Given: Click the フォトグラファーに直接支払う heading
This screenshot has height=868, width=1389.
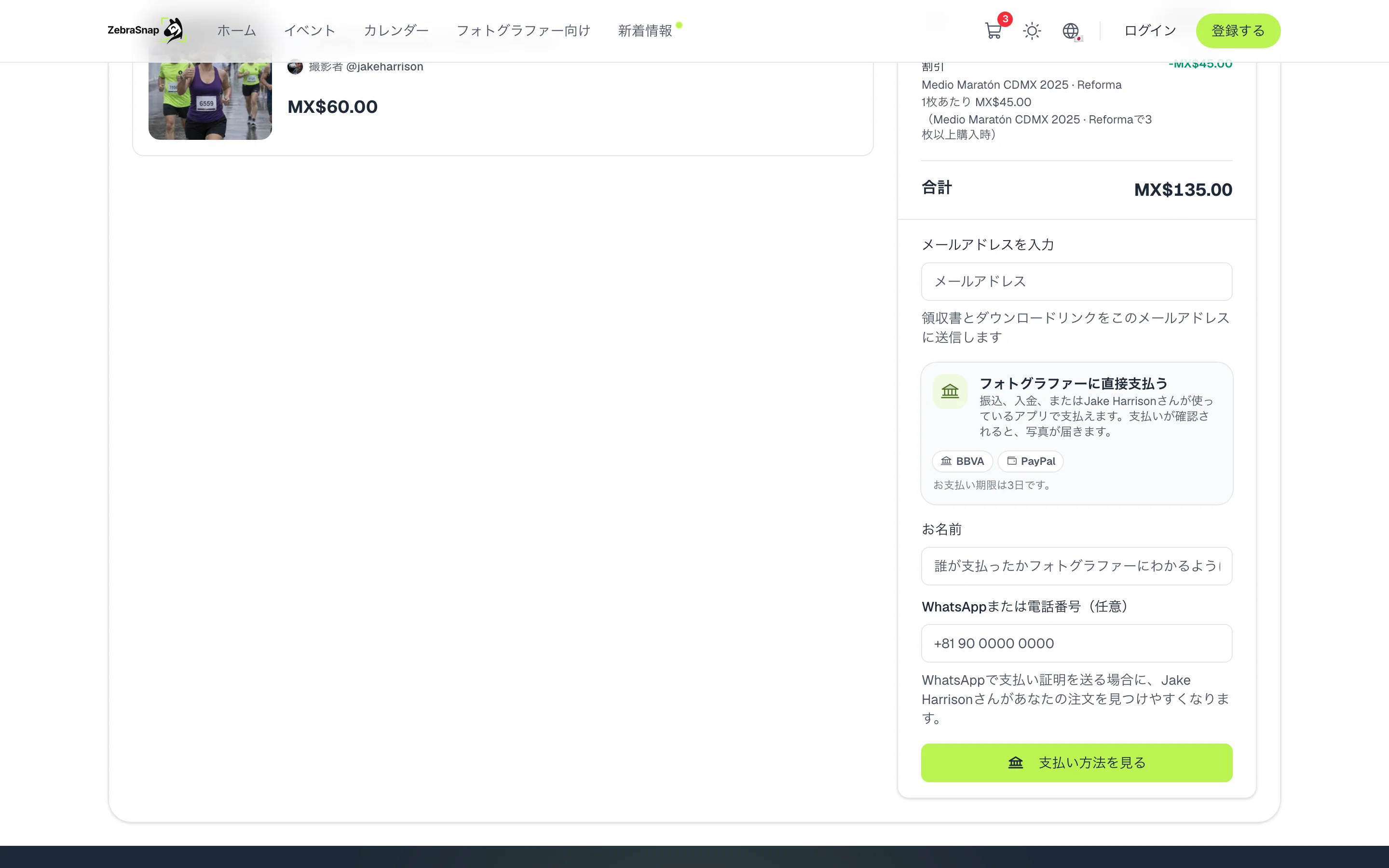Looking at the screenshot, I should (1073, 383).
